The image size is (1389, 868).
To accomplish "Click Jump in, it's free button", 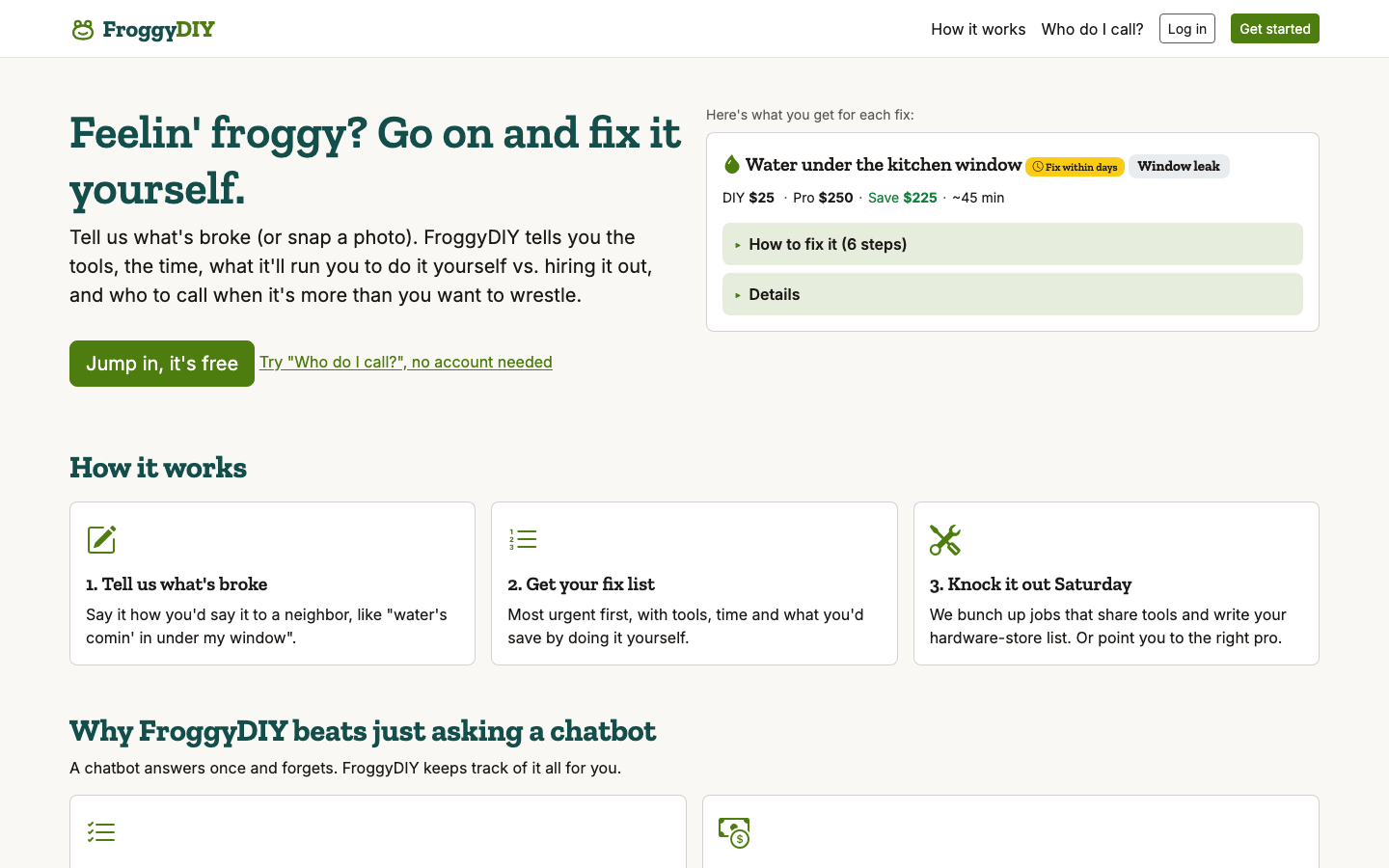I will (162, 364).
